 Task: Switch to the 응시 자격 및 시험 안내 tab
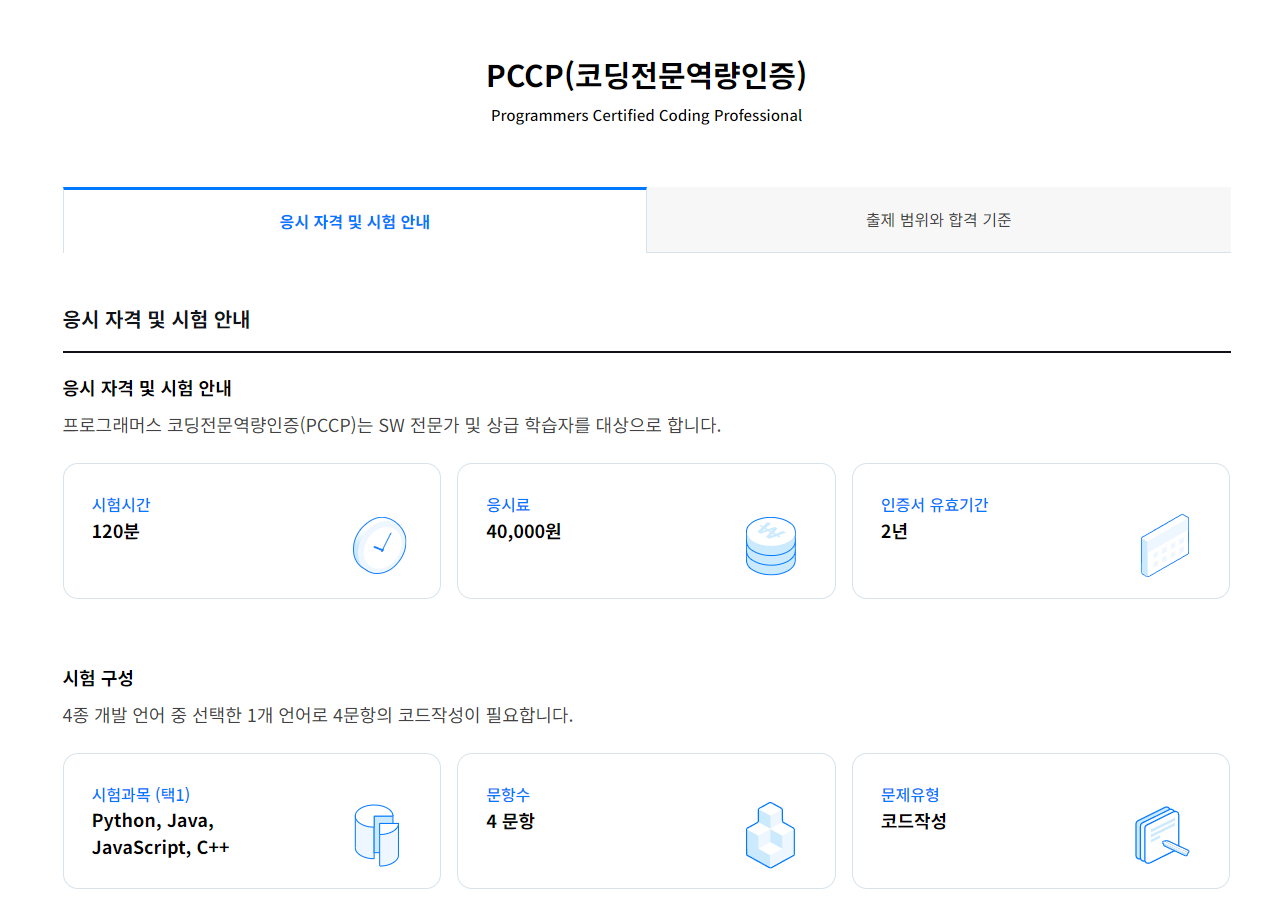point(355,220)
